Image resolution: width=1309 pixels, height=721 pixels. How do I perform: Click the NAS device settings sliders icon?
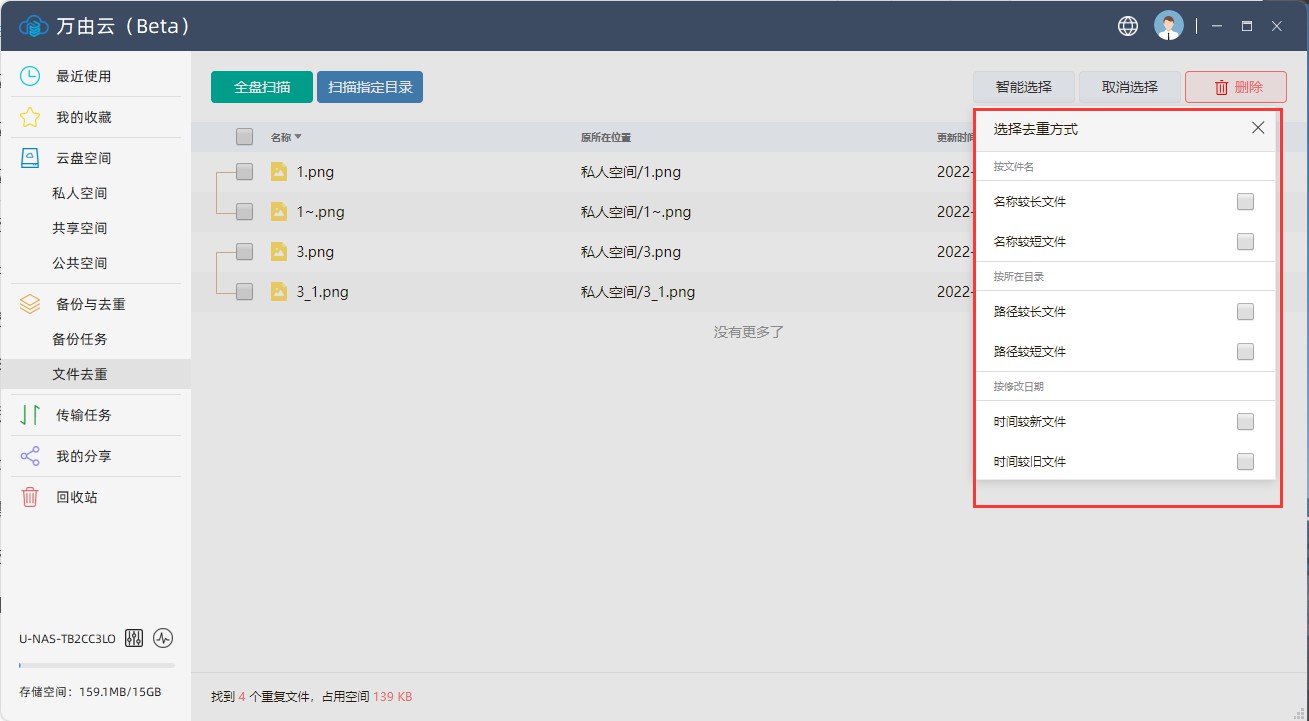click(134, 638)
